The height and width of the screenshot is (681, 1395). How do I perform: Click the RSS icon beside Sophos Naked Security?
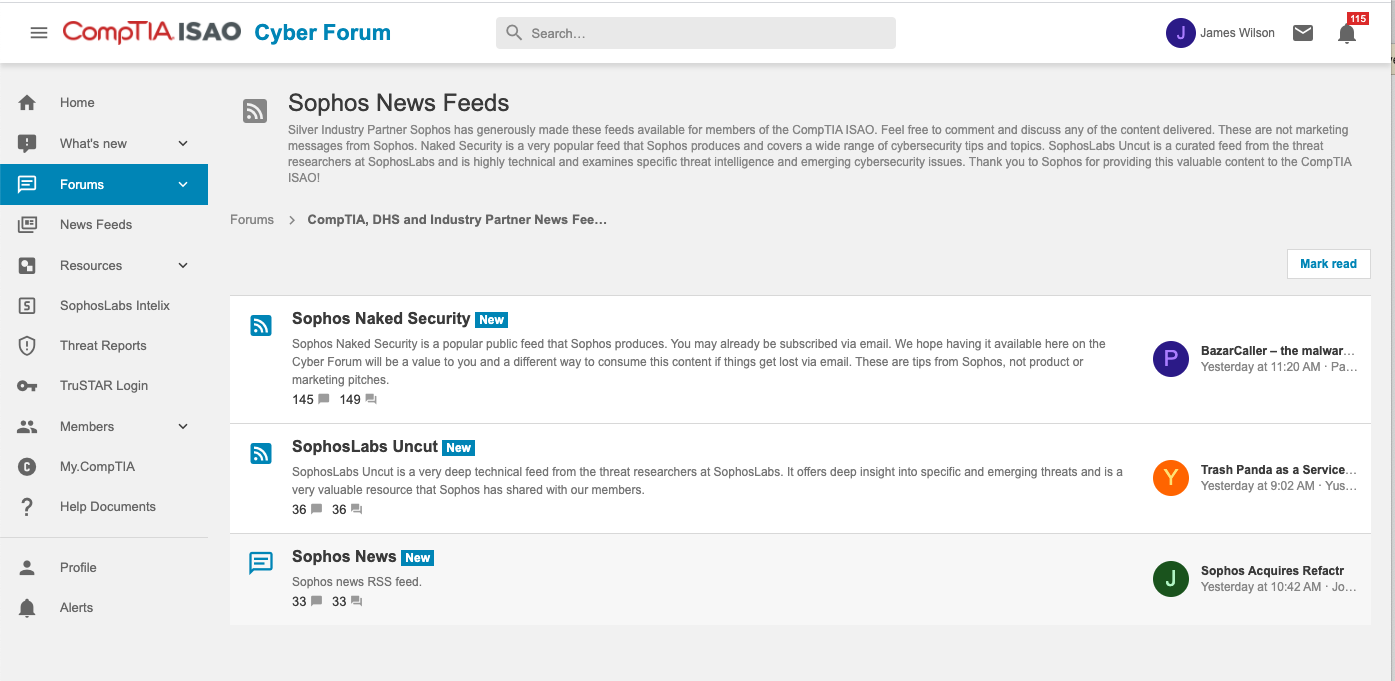tap(260, 325)
